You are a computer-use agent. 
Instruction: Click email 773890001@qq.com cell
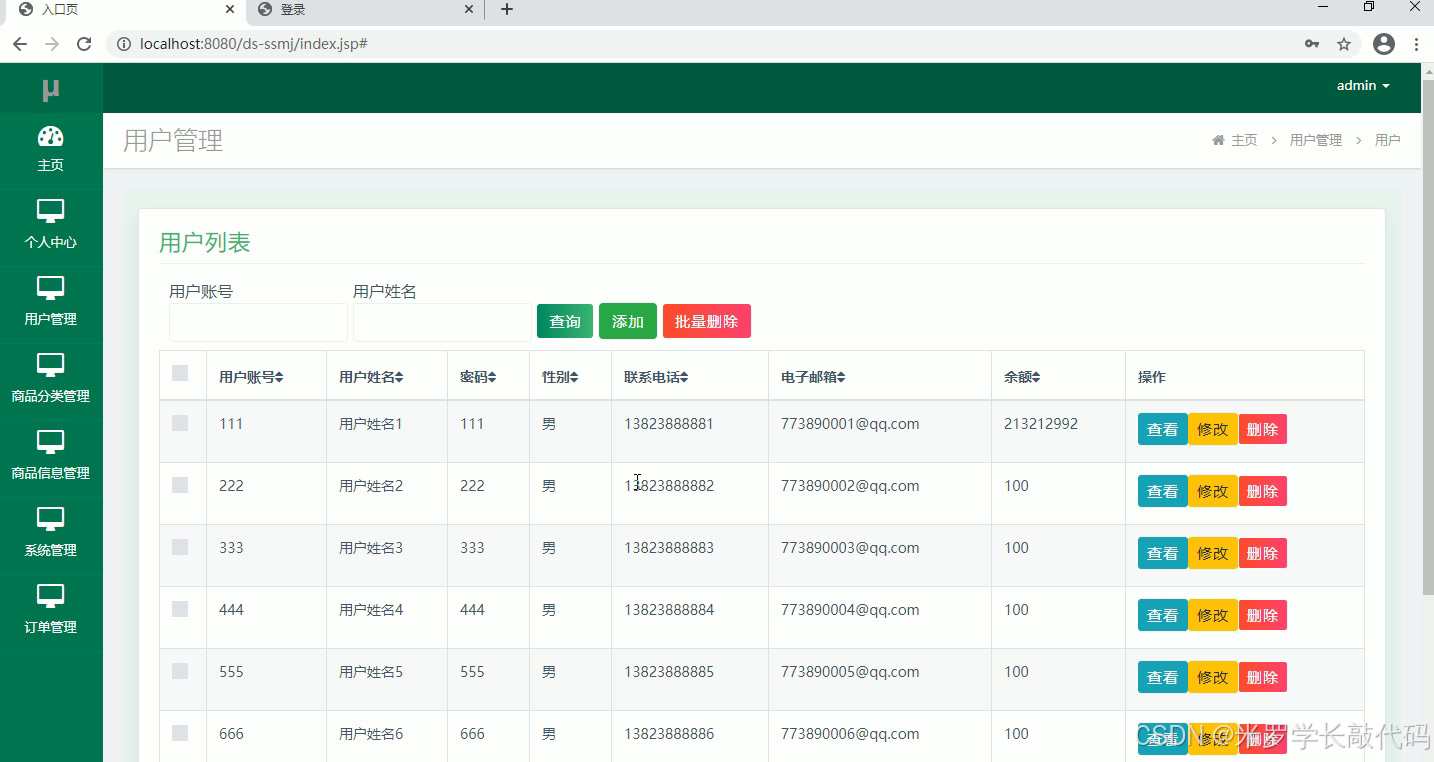point(850,424)
